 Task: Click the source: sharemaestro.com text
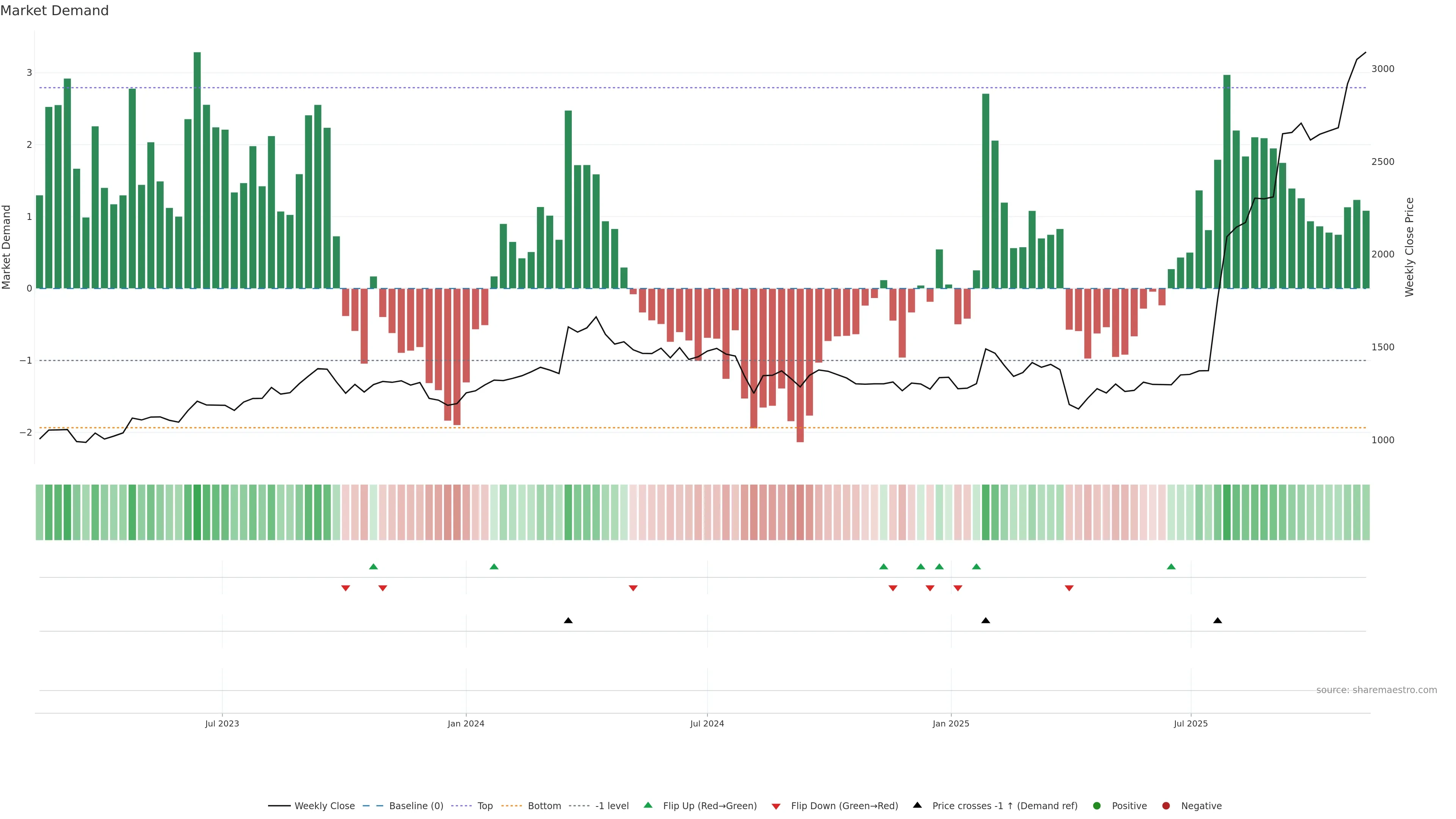pyautogui.click(x=1376, y=690)
